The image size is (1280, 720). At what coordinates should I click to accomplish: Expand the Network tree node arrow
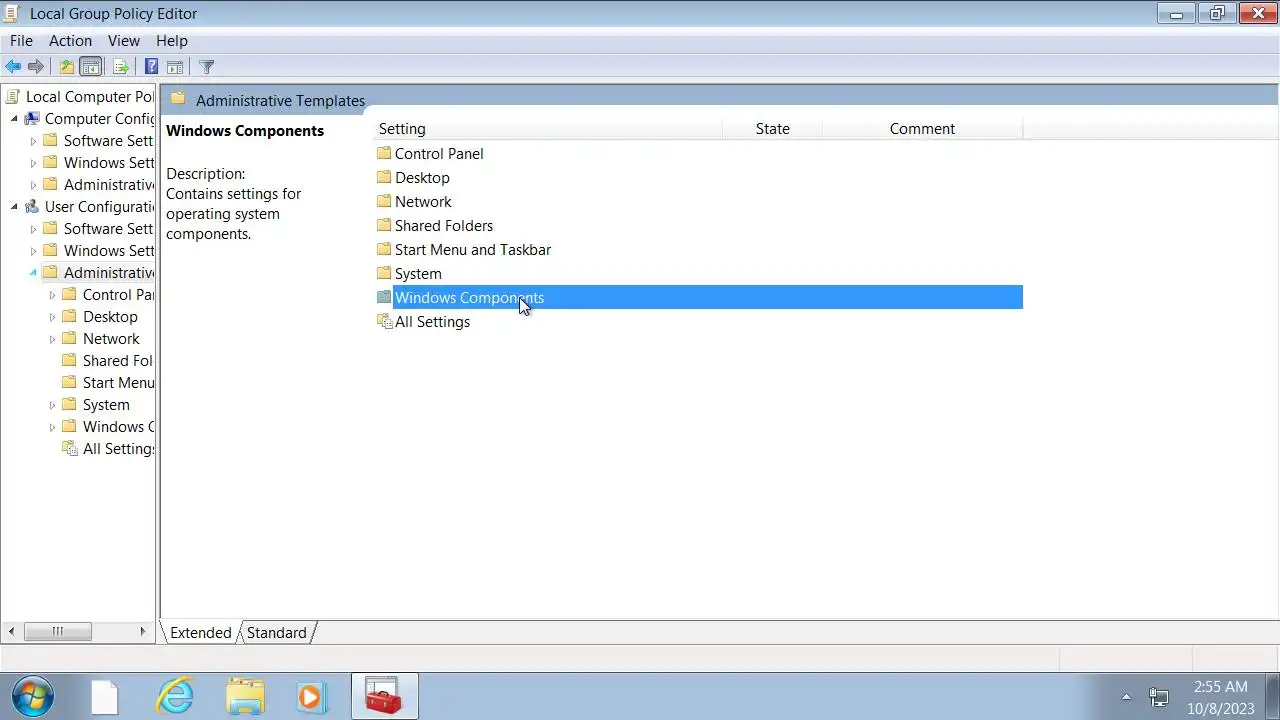click(x=52, y=339)
